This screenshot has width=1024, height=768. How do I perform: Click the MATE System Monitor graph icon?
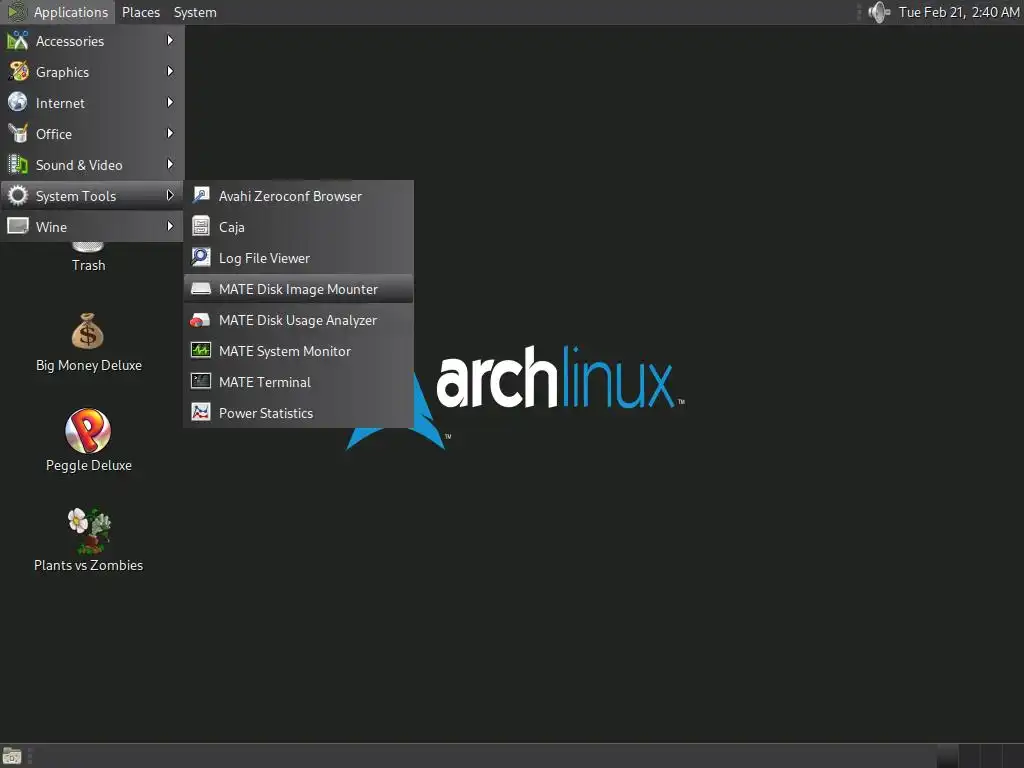click(200, 351)
